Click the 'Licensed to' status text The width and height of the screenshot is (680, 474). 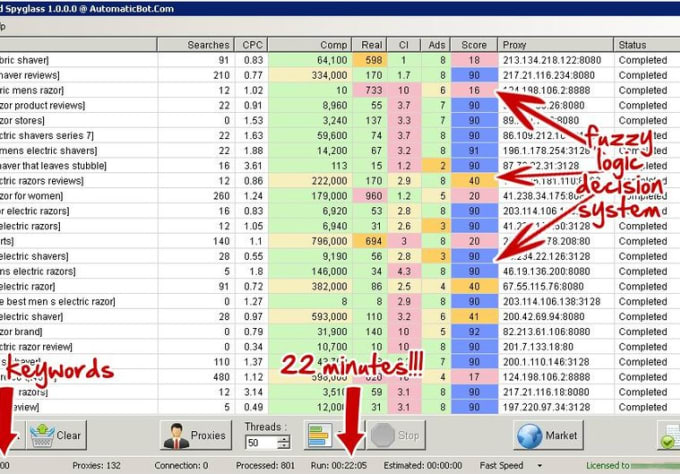click(x=607, y=465)
